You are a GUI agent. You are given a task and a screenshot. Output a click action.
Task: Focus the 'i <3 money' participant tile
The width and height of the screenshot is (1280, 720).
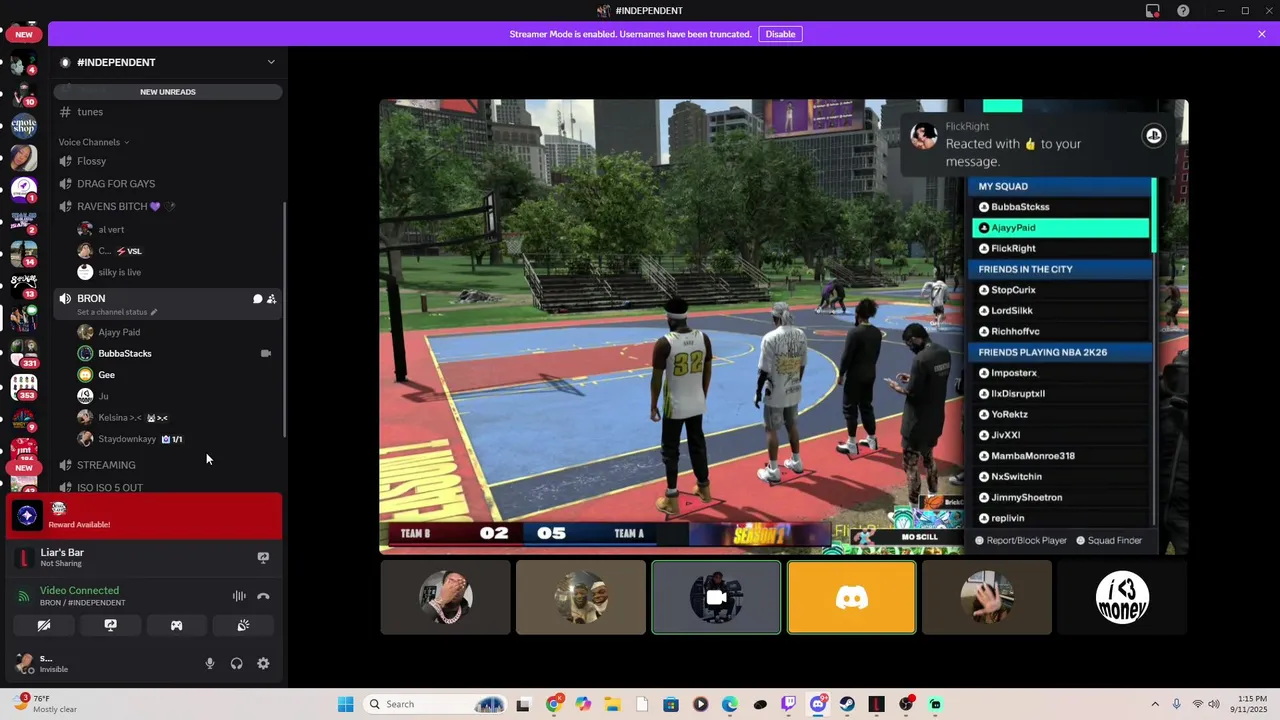click(1122, 597)
